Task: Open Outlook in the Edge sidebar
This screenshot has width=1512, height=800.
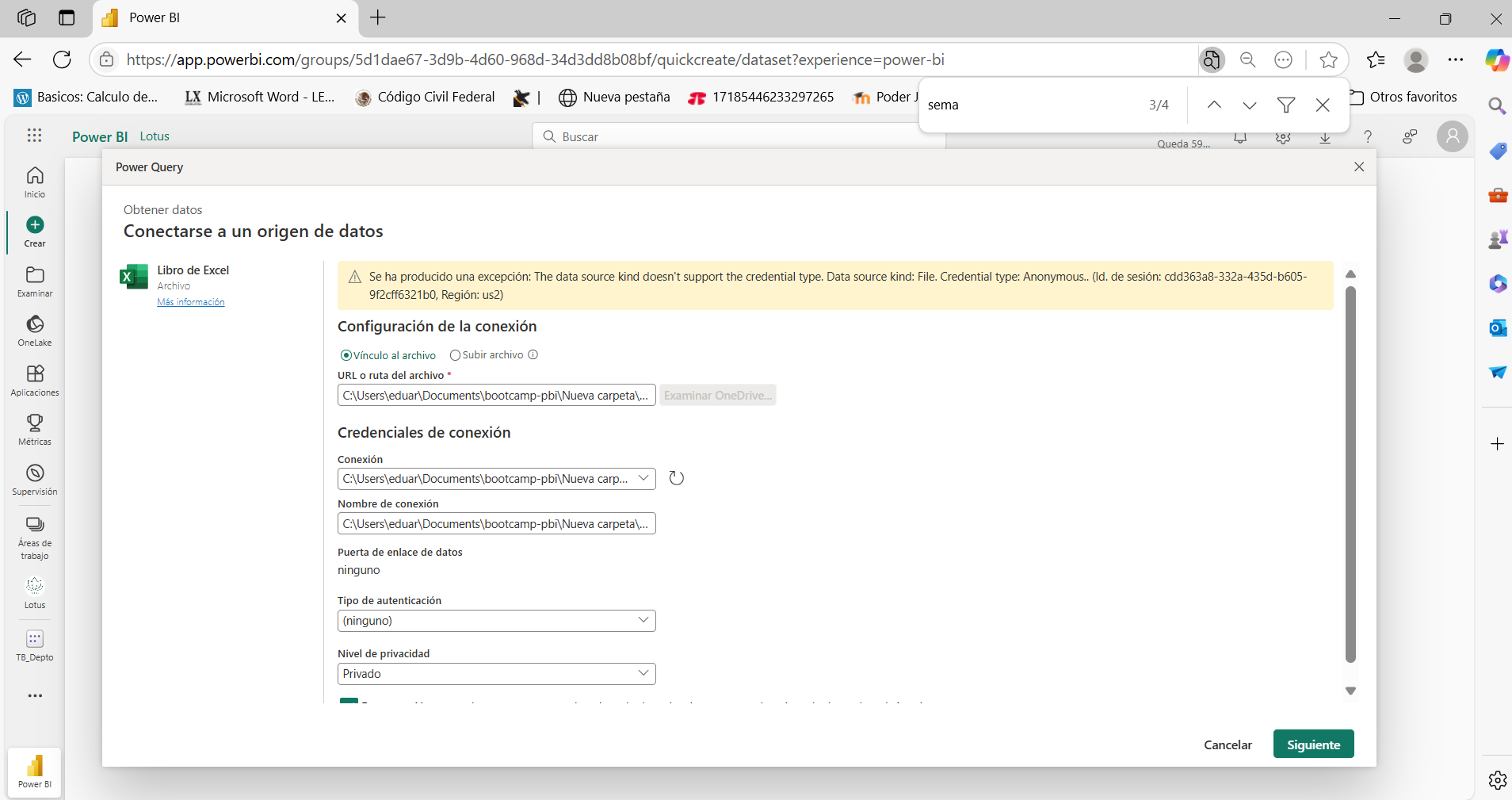Action: point(1497,327)
